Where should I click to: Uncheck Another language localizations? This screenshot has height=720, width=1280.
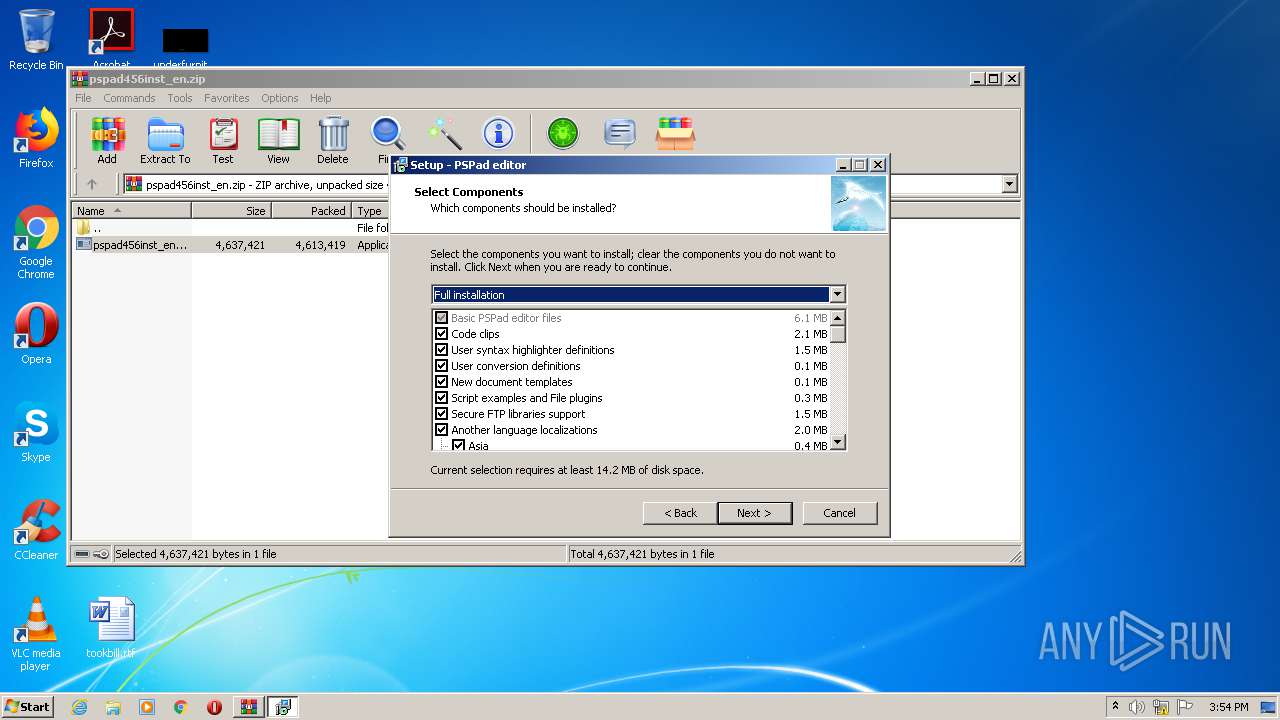point(441,430)
